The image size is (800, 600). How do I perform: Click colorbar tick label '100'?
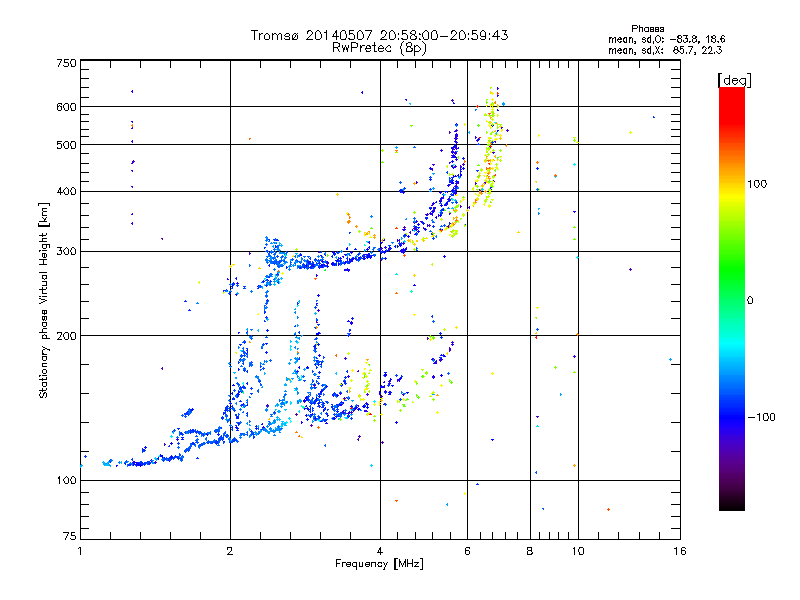pos(757,184)
